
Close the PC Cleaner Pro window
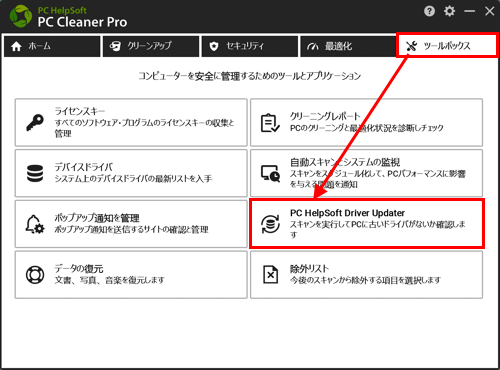coord(489,11)
